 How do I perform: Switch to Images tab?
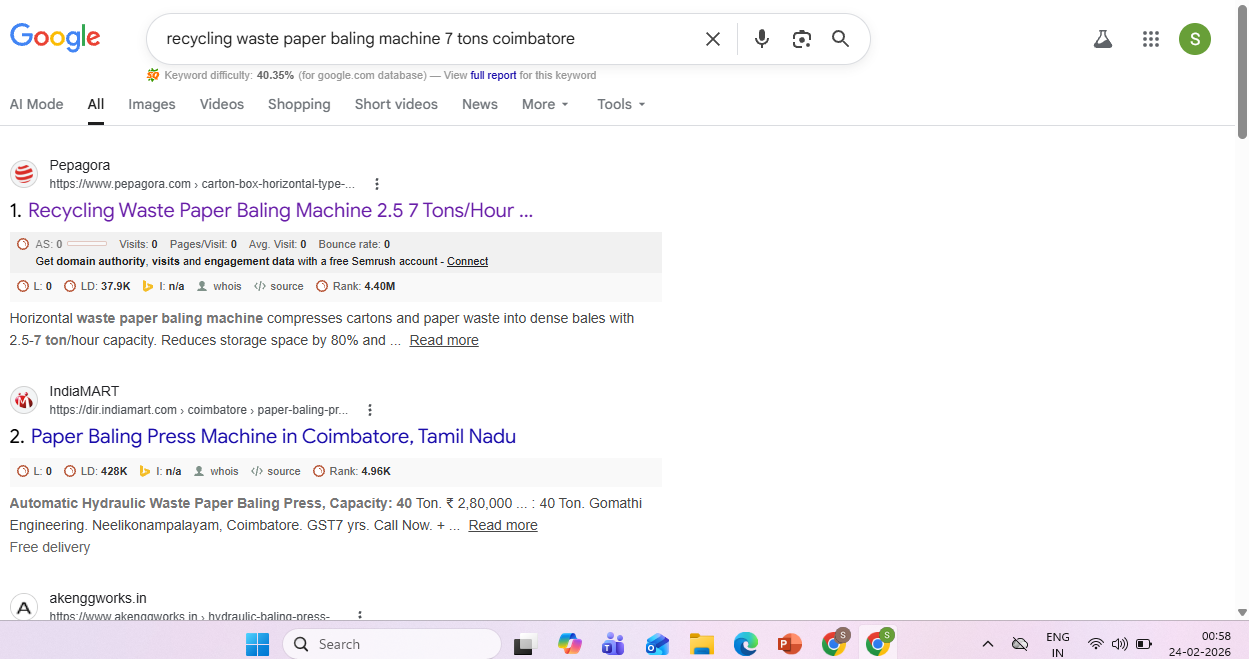click(x=152, y=104)
